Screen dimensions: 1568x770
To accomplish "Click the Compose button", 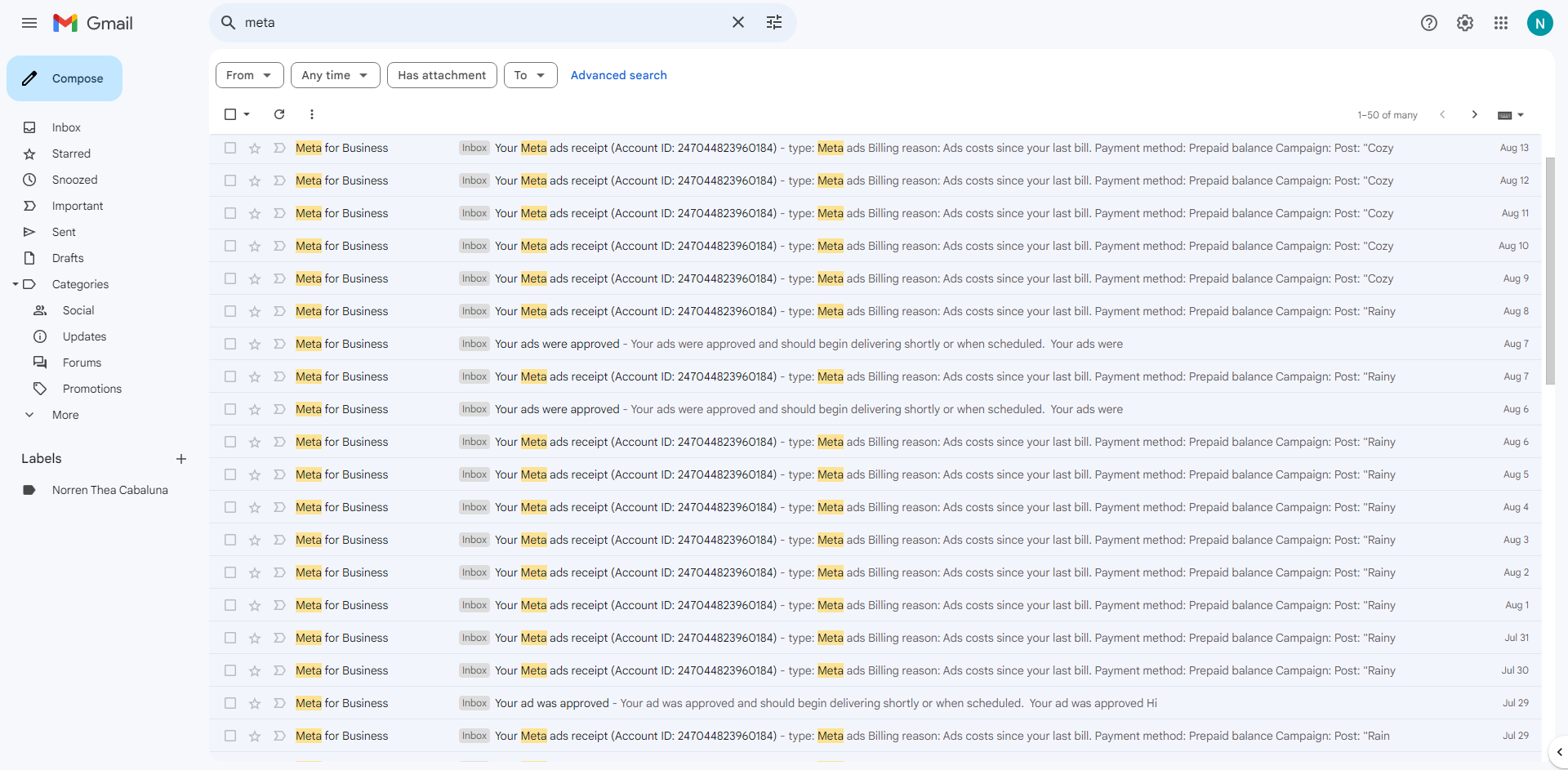I will tap(65, 78).
